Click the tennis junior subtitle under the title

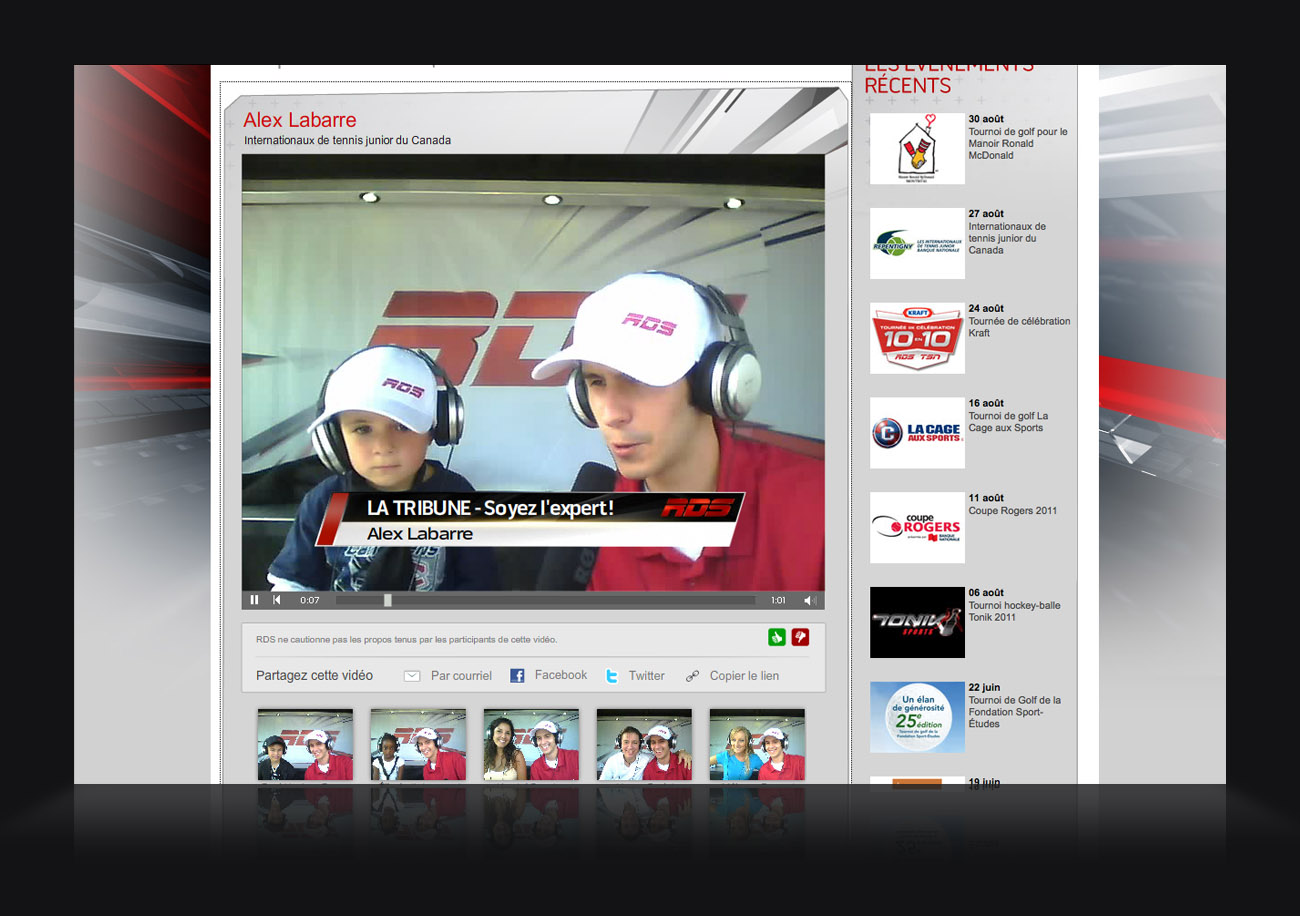(347, 141)
